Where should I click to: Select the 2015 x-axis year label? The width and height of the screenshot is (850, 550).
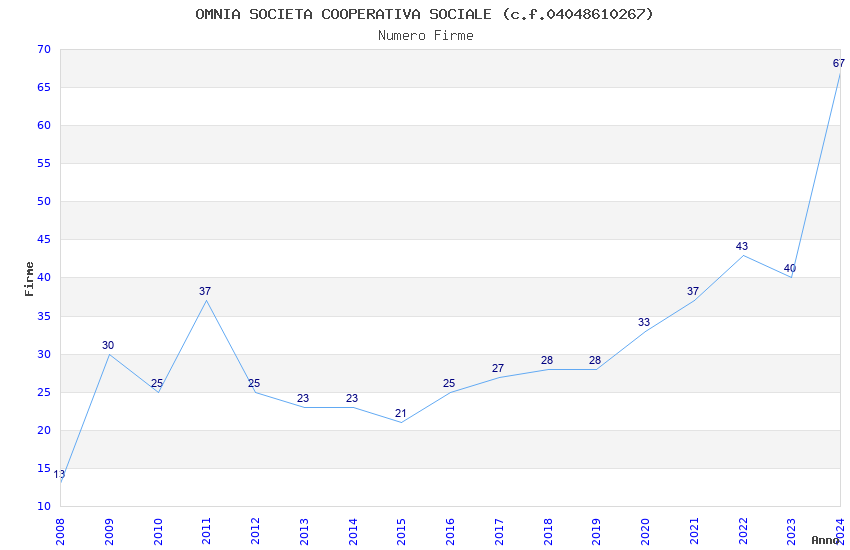click(402, 530)
